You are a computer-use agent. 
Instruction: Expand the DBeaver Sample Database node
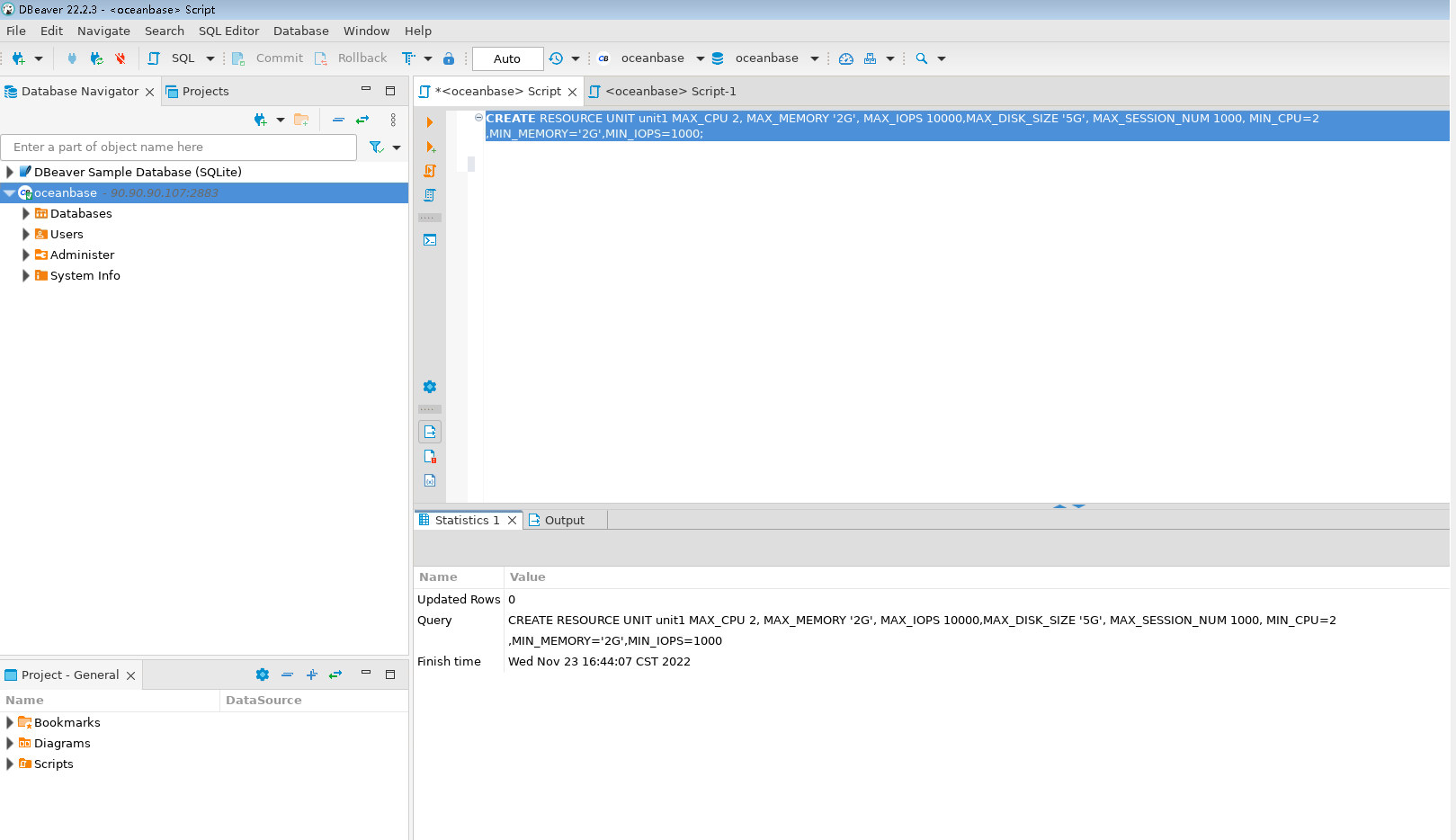coord(9,172)
